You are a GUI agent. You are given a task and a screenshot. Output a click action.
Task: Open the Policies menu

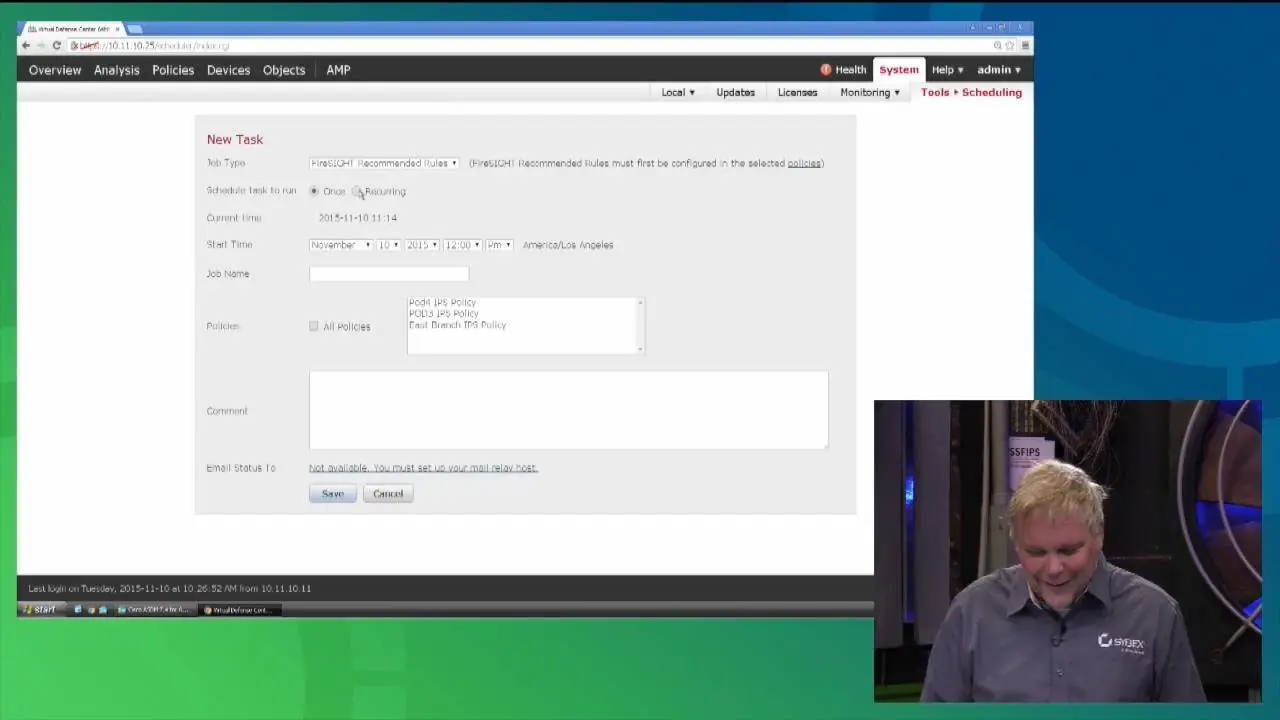coord(173,70)
